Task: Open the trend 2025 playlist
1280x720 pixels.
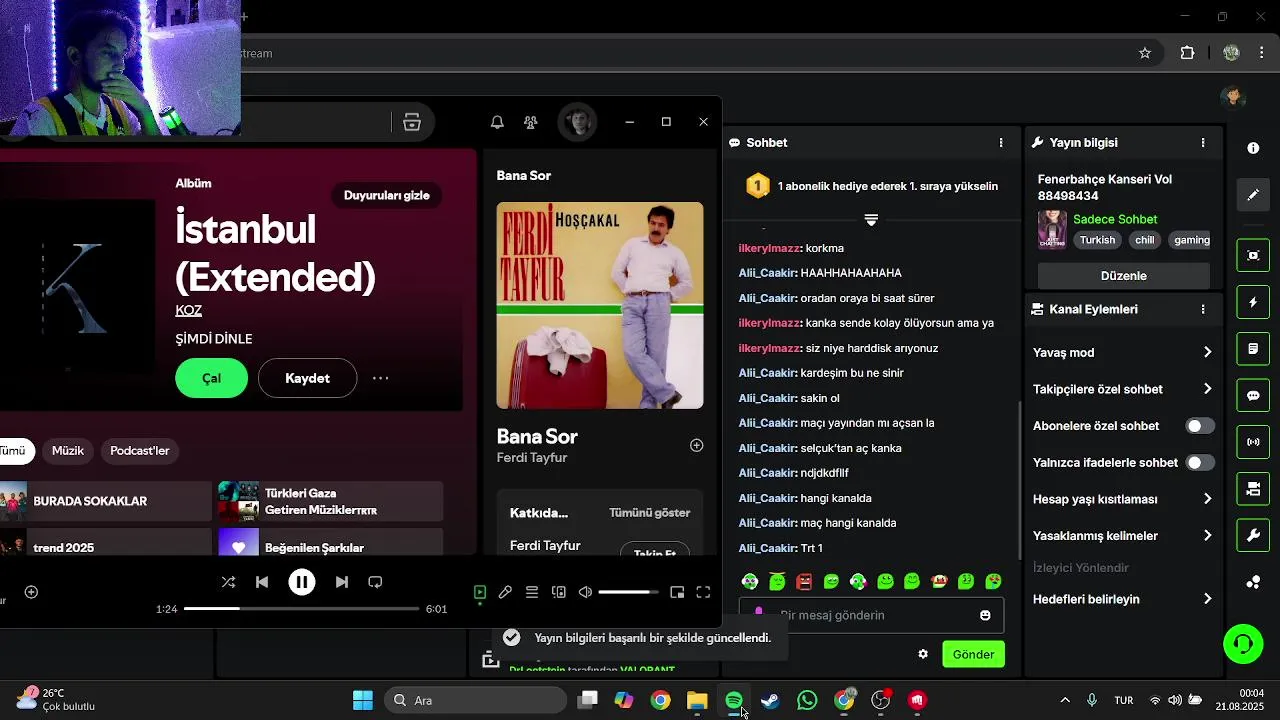Action: tap(105, 542)
